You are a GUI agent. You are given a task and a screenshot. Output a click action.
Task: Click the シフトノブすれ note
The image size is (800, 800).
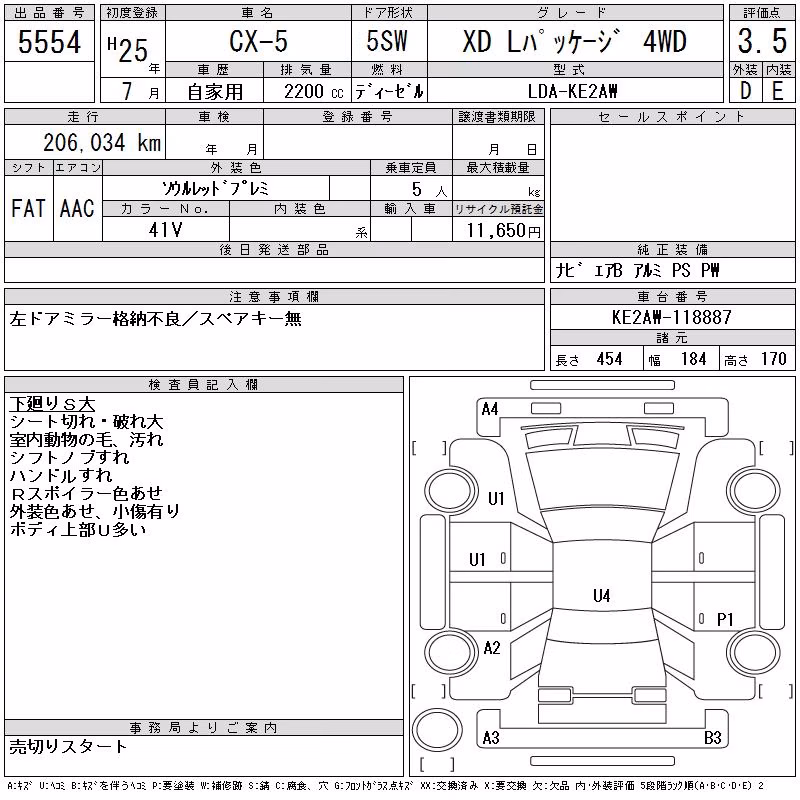click(x=69, y=458)
